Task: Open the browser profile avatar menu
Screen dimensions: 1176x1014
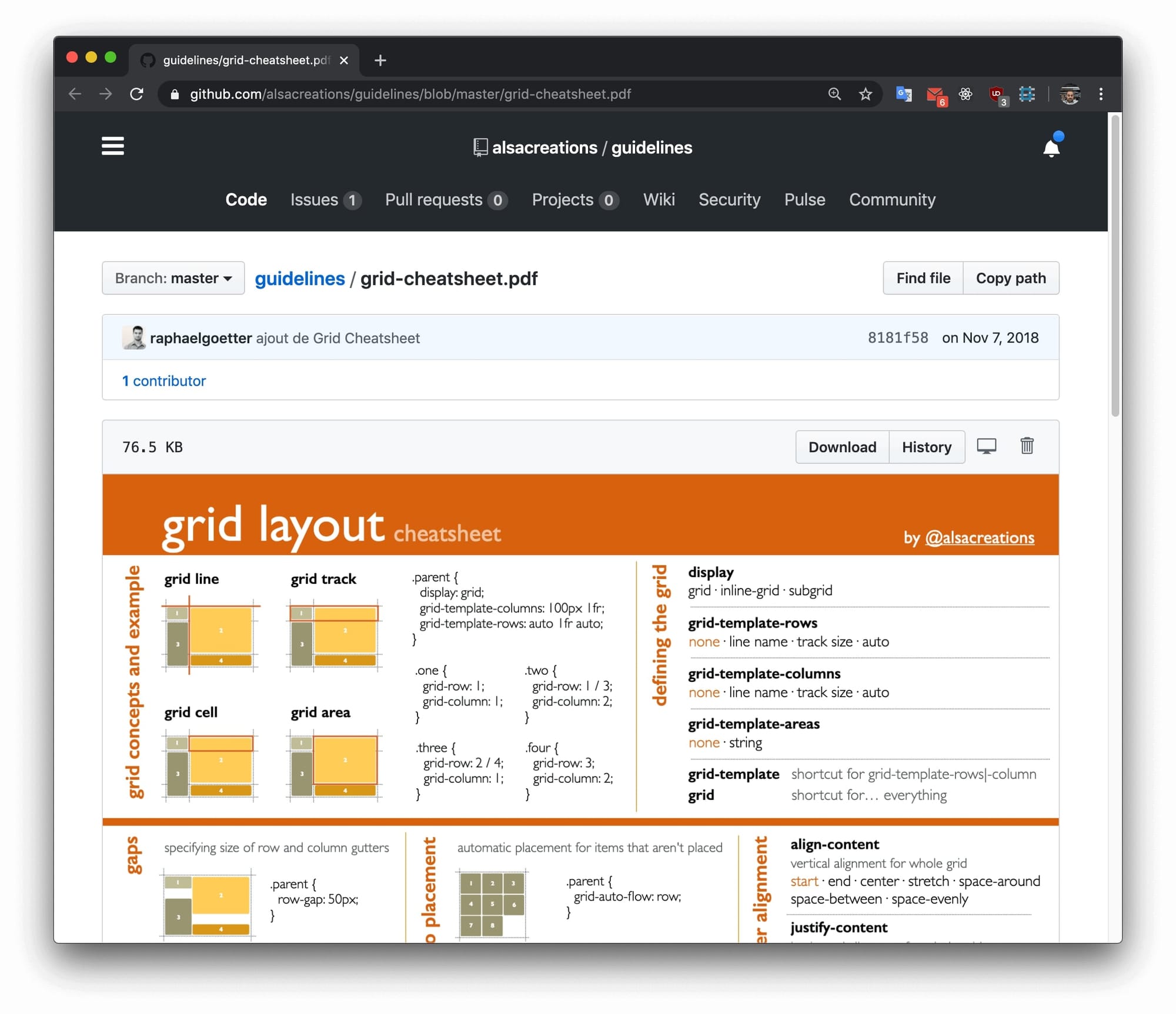Action: pyautogui.click(x=1070, y=94)
